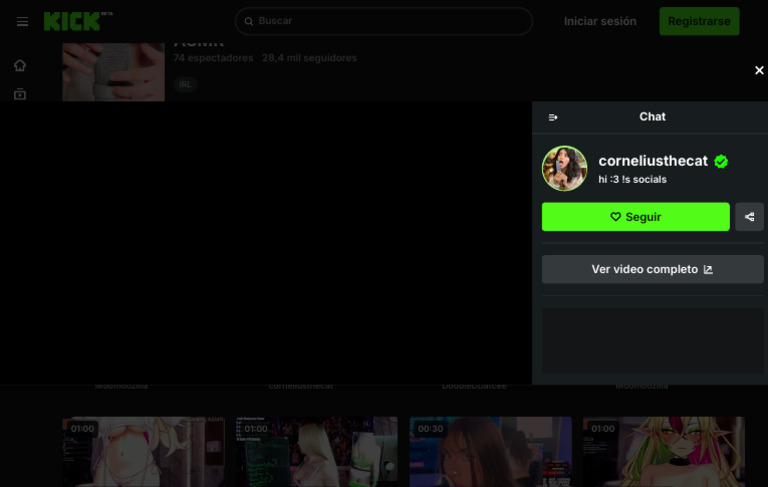Click the share icon button
The height and width of the screenshot is (487, 768).
(749, 217)
